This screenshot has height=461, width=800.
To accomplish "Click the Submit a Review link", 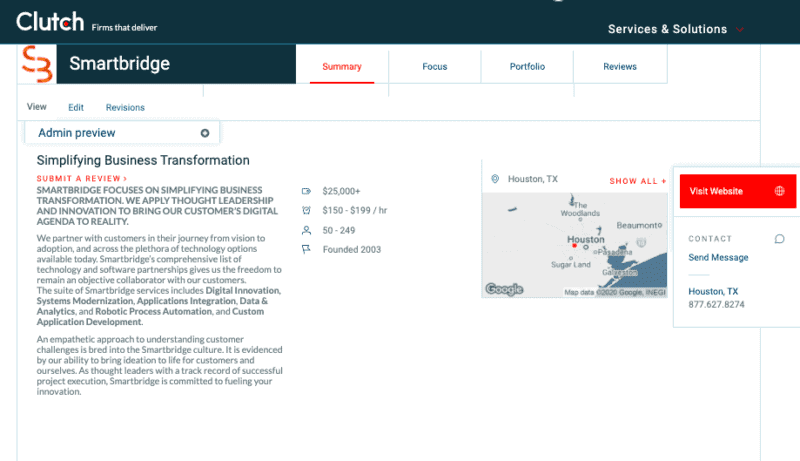I will [82, 178].
